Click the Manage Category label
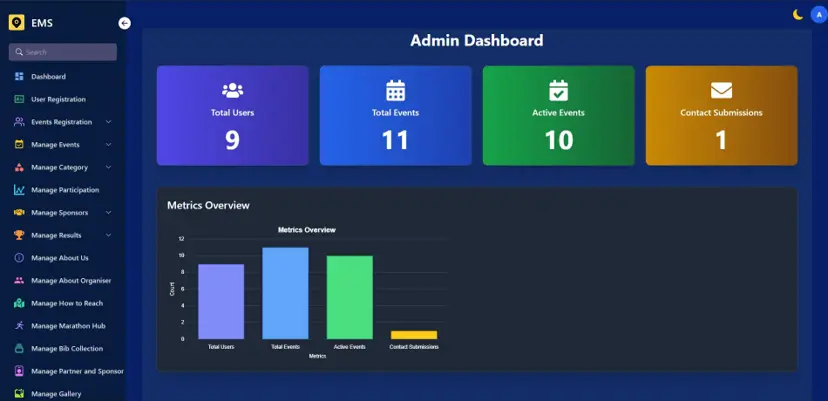Image resolution: width=828 pixels, height=401 pixels. (60, 167)
